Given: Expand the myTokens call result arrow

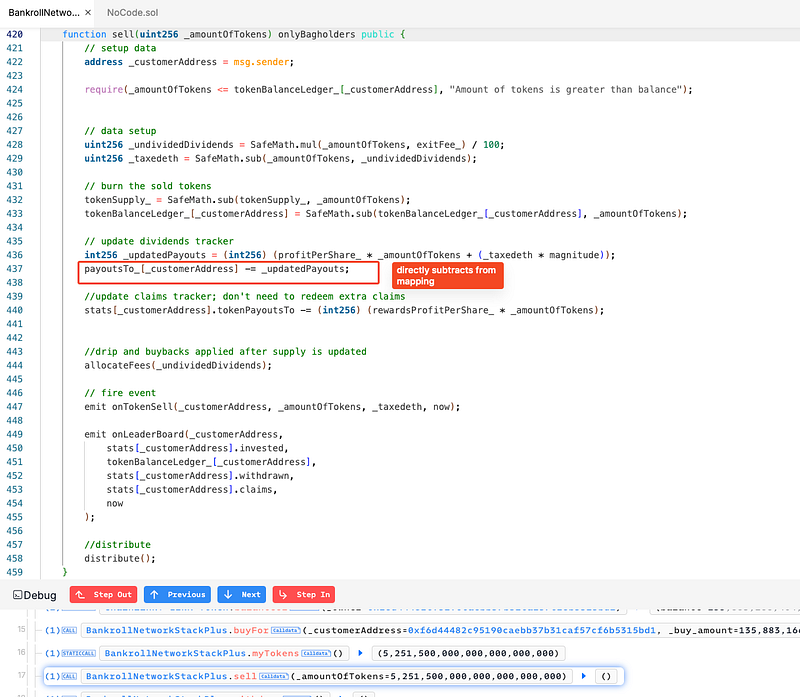Looking at the screenshot, I should tap(358, 652).
